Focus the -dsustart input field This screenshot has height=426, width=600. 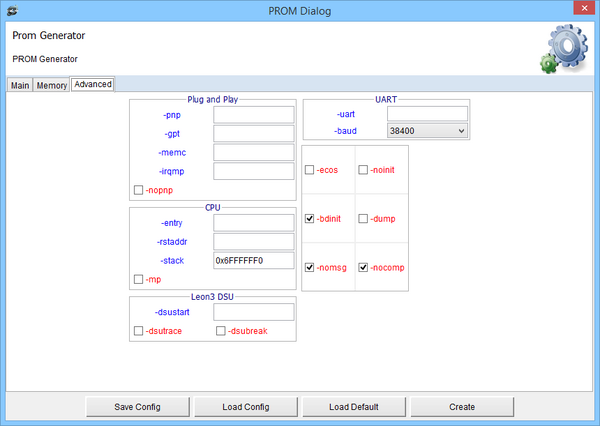(x=254, y=312)
